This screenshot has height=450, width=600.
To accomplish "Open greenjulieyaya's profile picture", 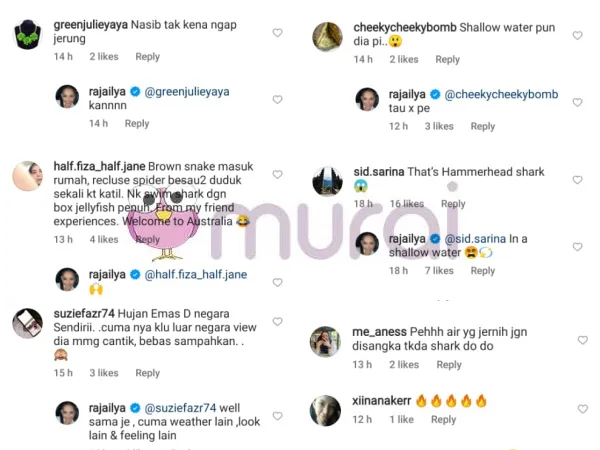I will [x=28, y=34].
